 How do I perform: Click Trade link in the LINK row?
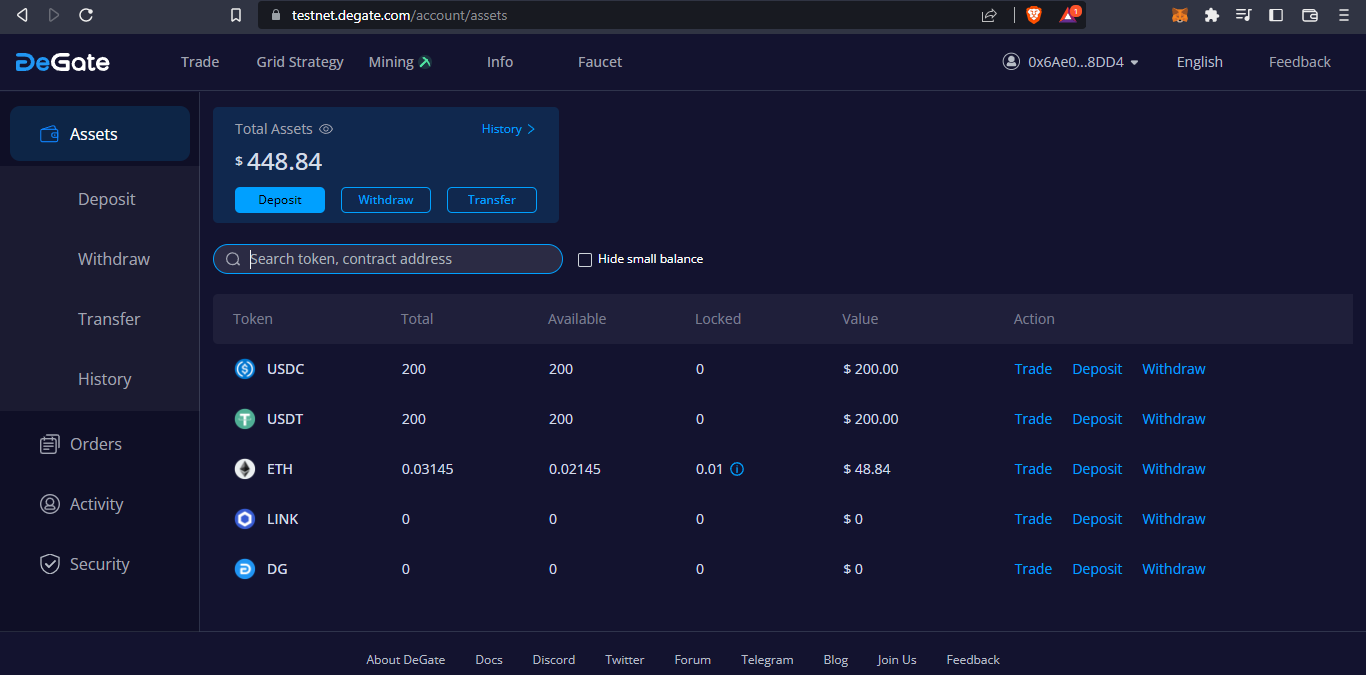point(1033,519)
